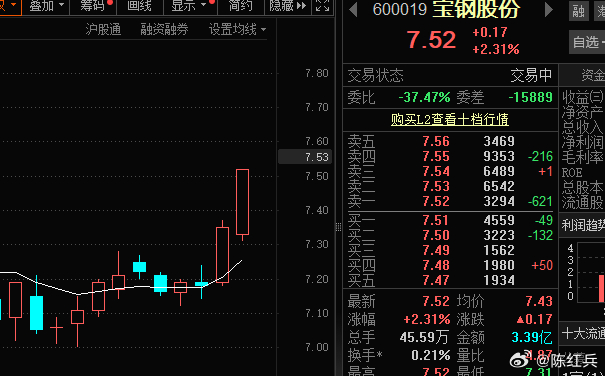Click the ROE label in finance panel
The width and height of the screenshot is (605, 376).
tap(572, 173)
